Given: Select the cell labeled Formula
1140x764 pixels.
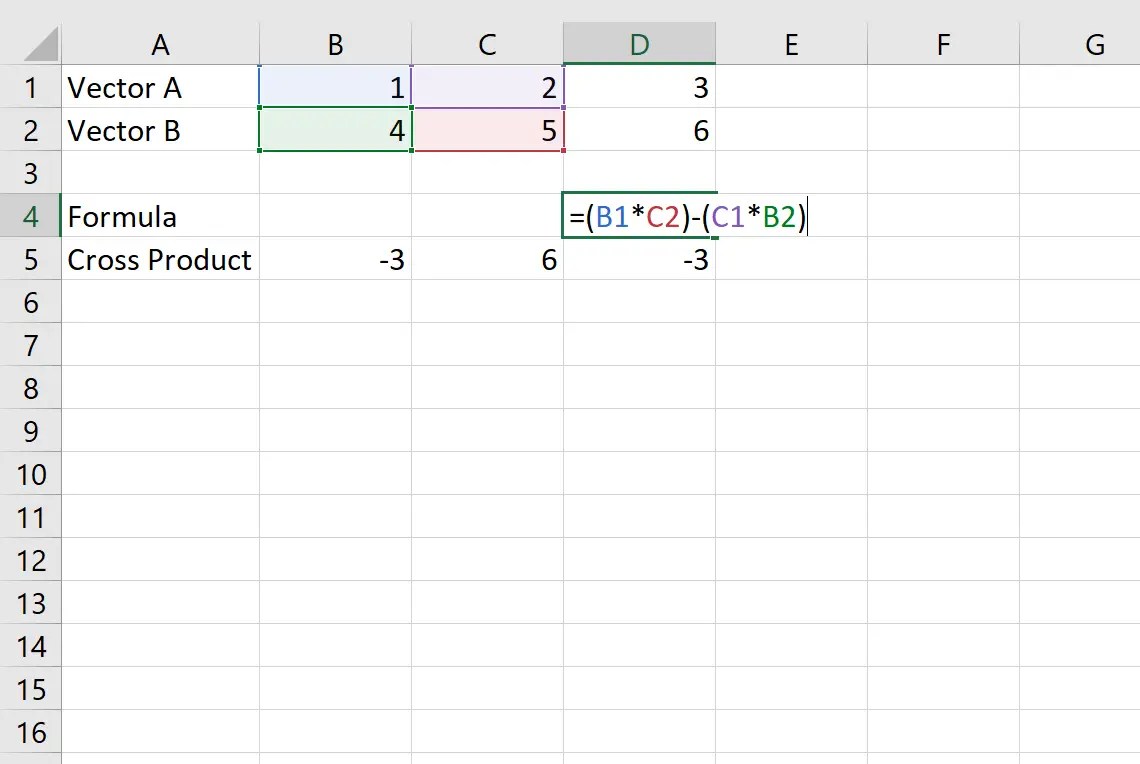Looking at the screenshot, I should point(160,217).
